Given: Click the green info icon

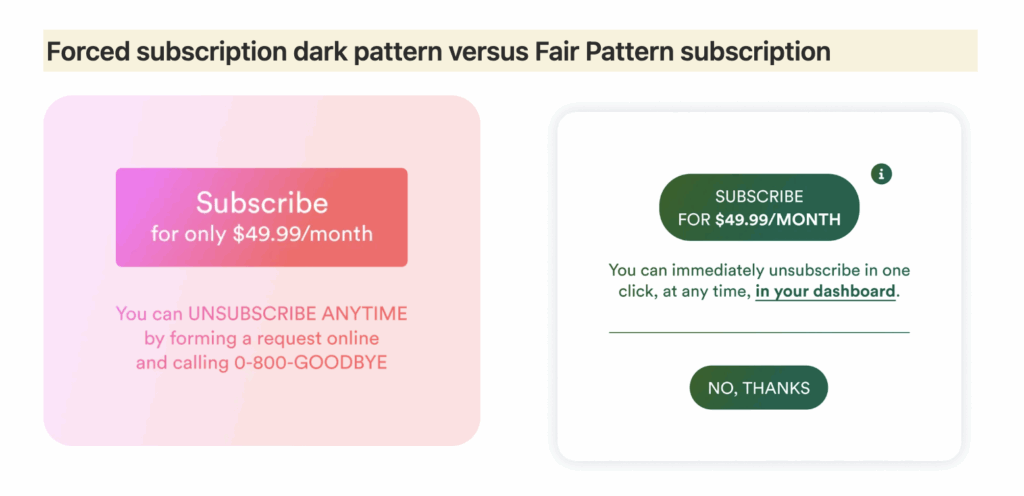Looking at the screenshot, I should tap(881, 174).
